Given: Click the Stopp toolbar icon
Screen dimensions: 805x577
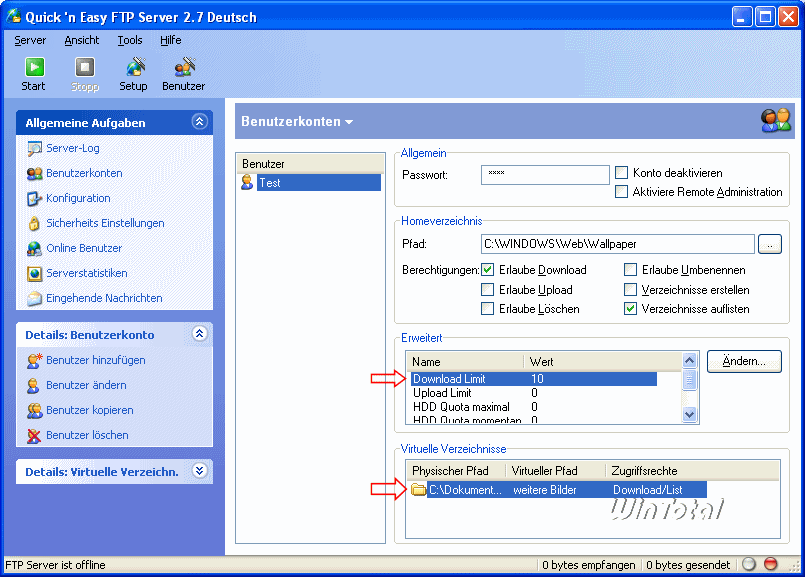Looking at the screenshot, I should tap(85, 67).
